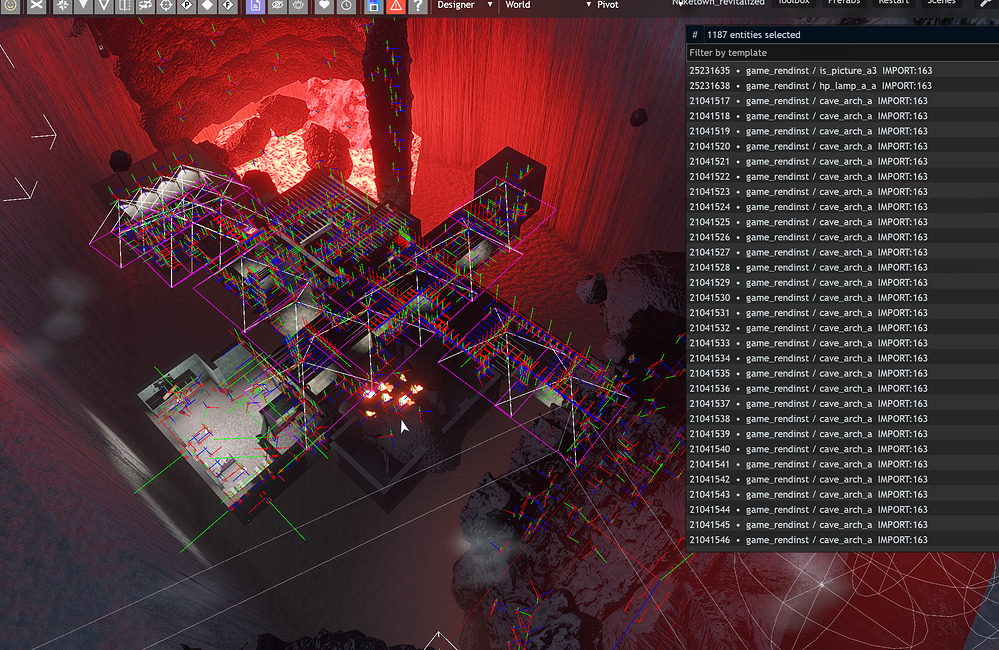Click the crossed tools X icon
The height and width of the screenshot is (650, 999).
pos(37,5)
